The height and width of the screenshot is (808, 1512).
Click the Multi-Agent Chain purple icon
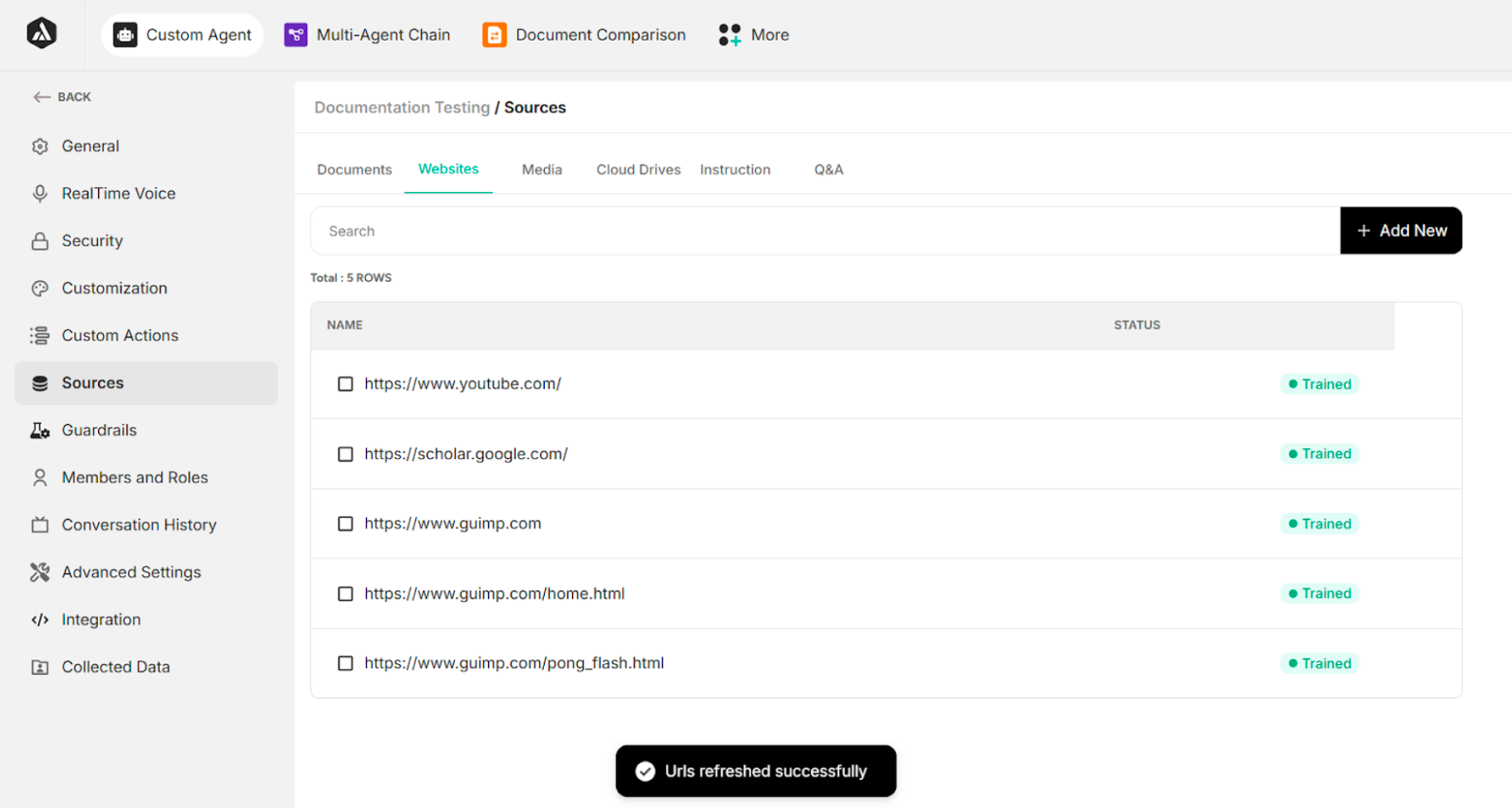coord(295,34)
